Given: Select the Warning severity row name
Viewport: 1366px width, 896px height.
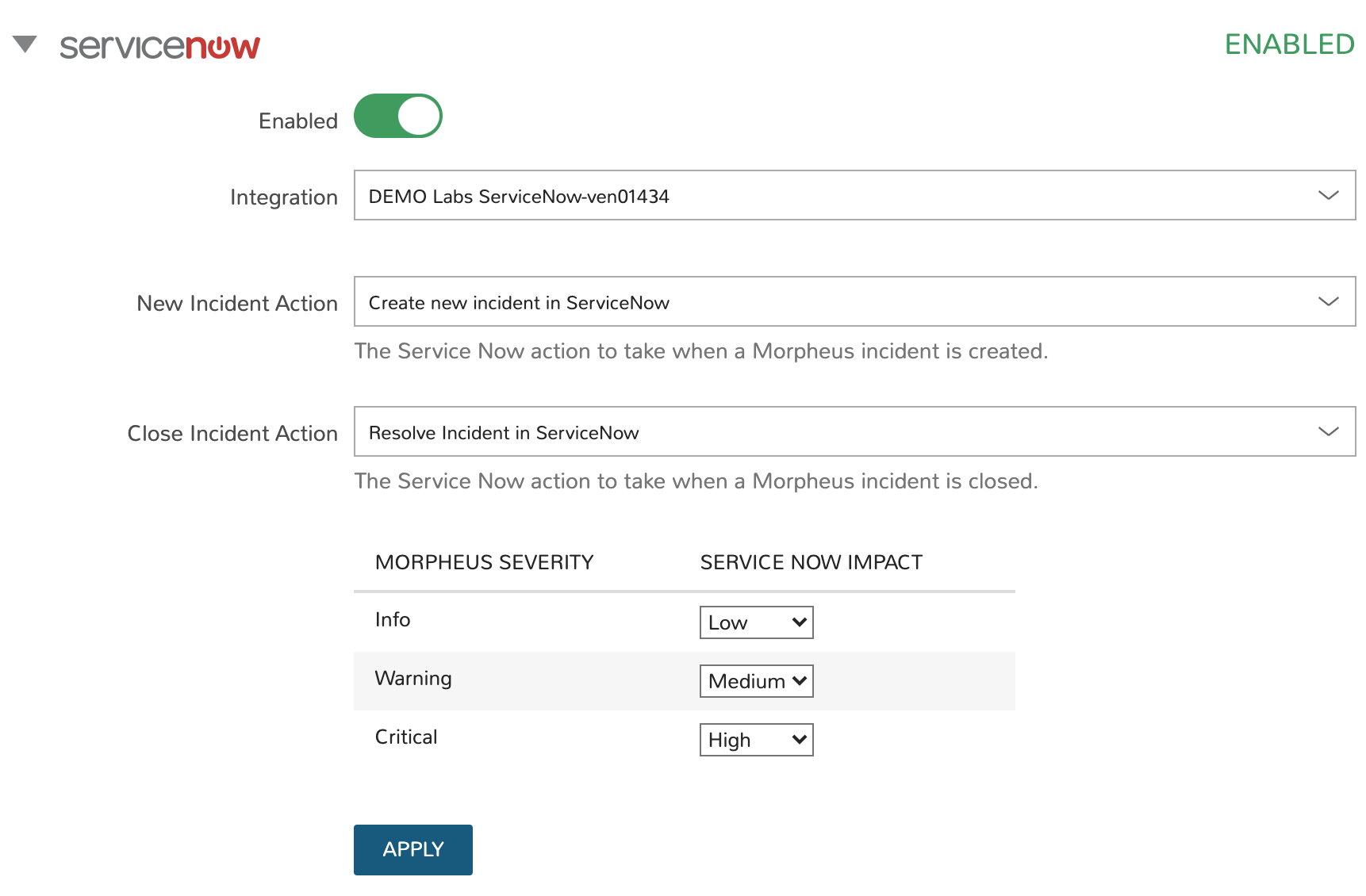Looking at the screenshot, I should pos(412,679).
